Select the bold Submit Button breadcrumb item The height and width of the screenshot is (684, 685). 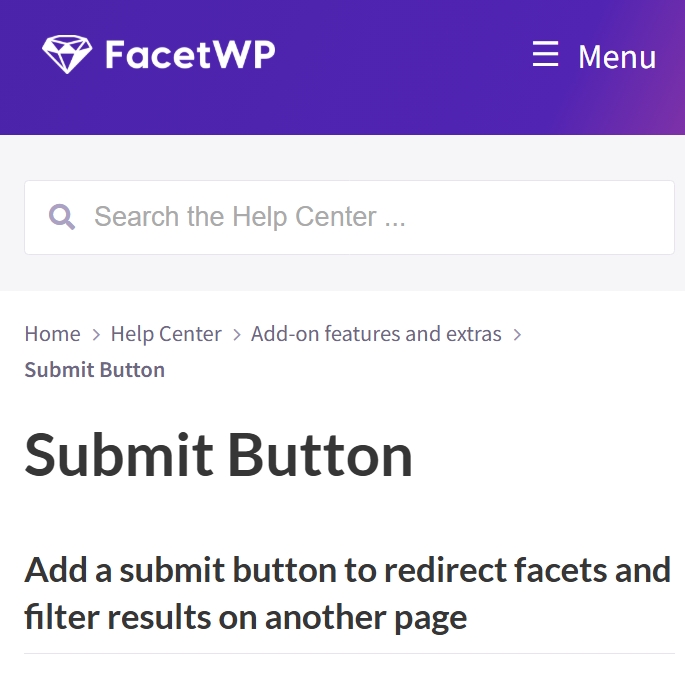point(95,370)
